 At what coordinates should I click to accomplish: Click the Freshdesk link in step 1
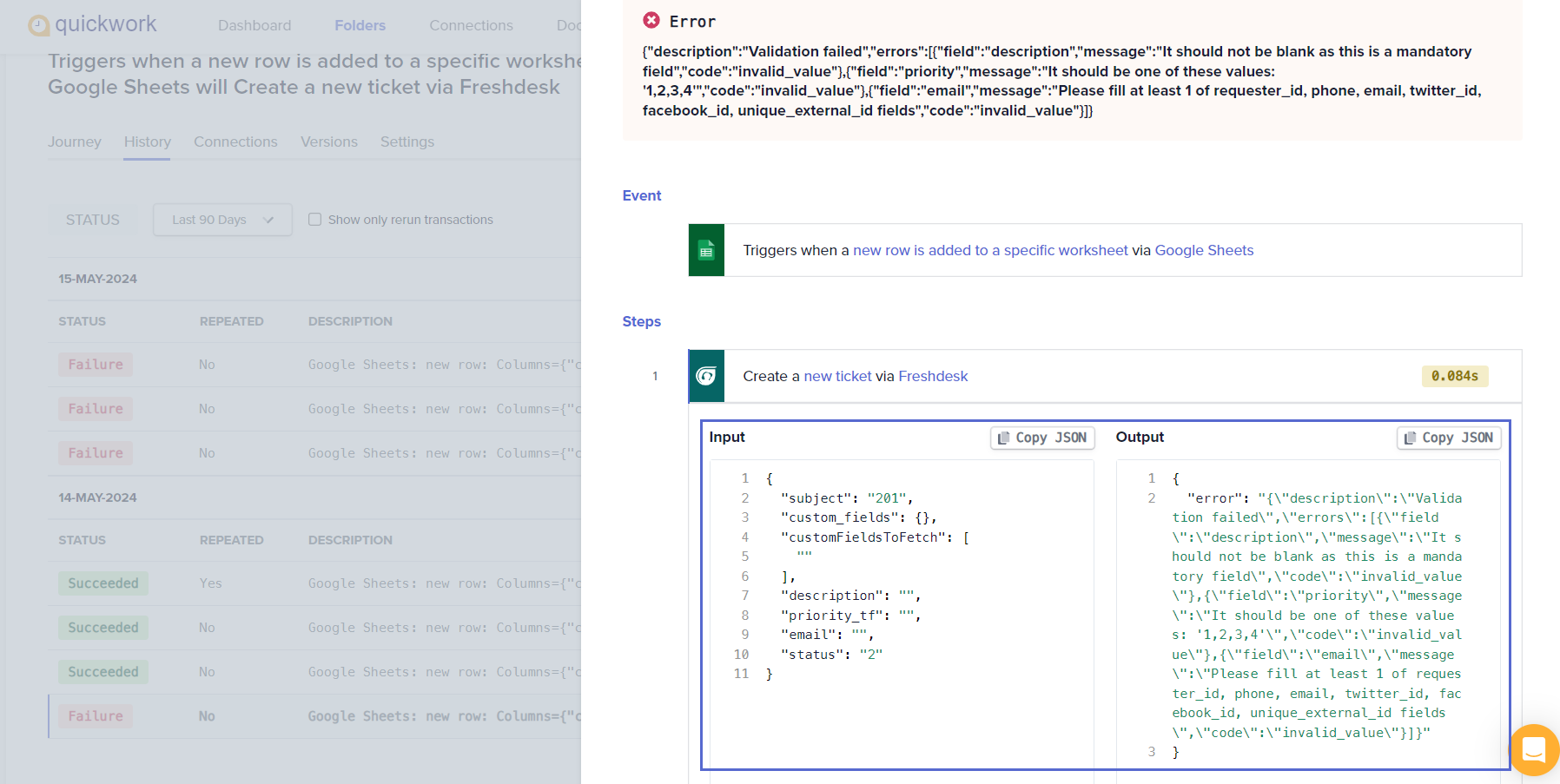click(933, 376)
